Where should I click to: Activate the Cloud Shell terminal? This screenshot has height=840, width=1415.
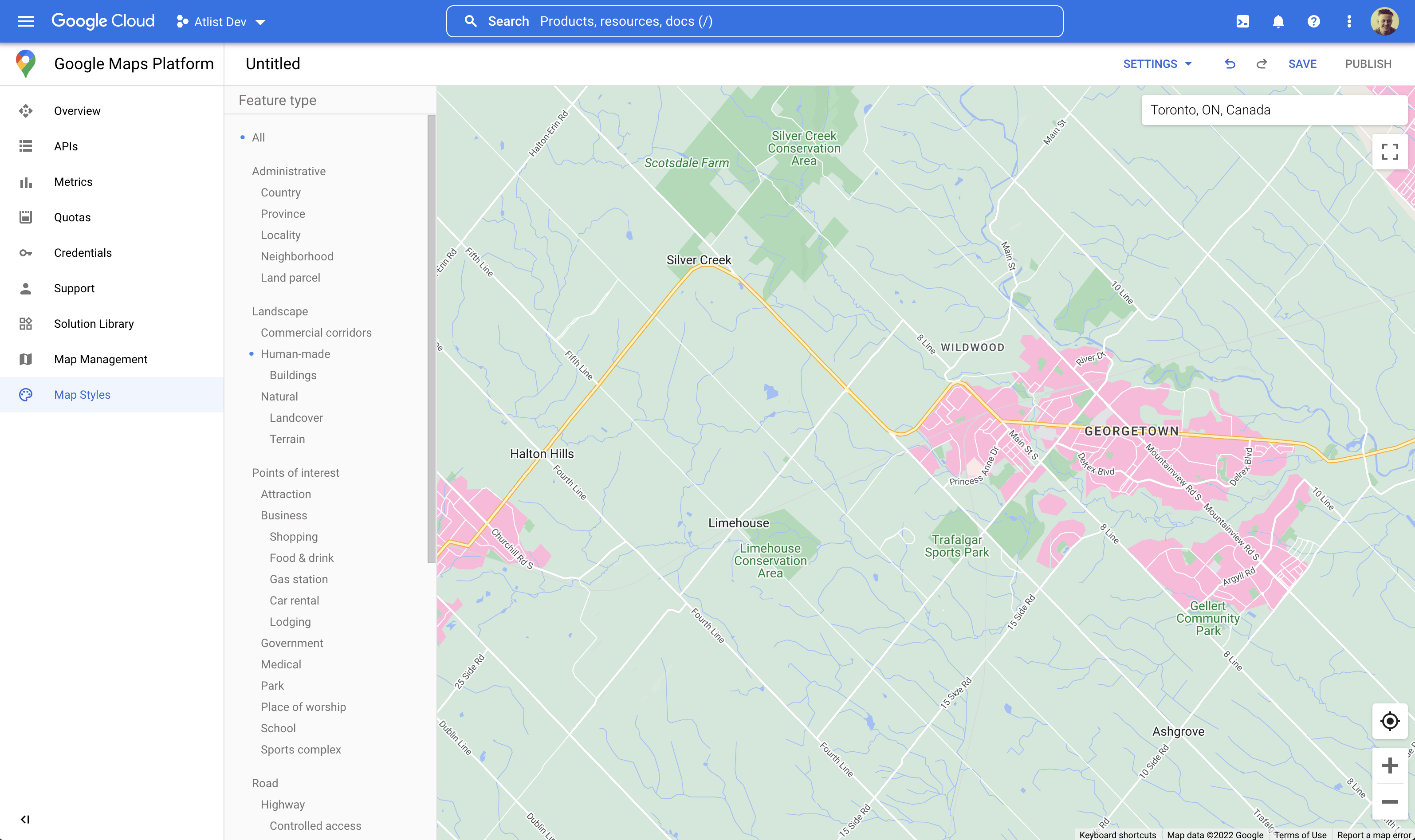click(x=1243, y=21)
